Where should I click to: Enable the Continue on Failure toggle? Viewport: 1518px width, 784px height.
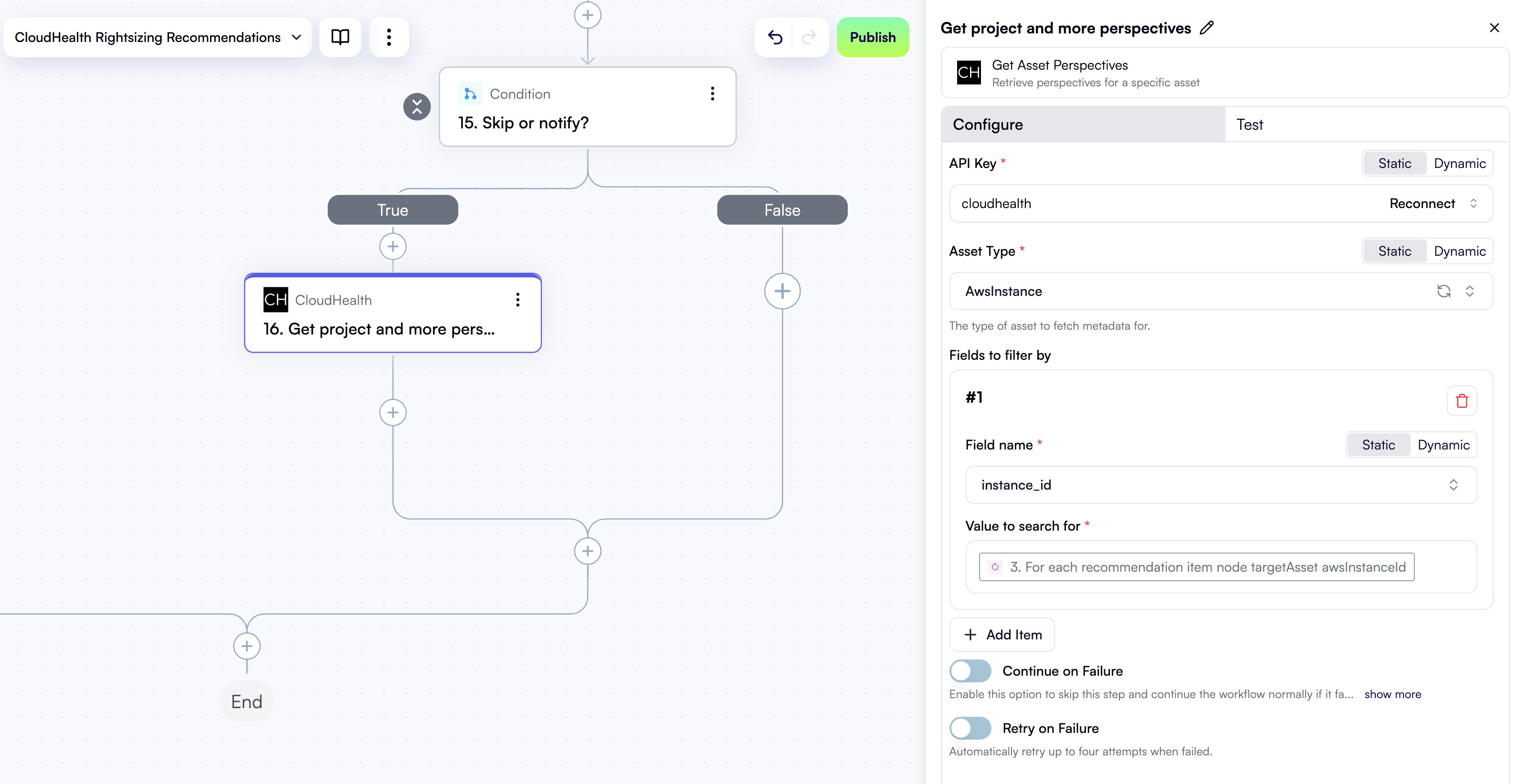pos(970,670)
